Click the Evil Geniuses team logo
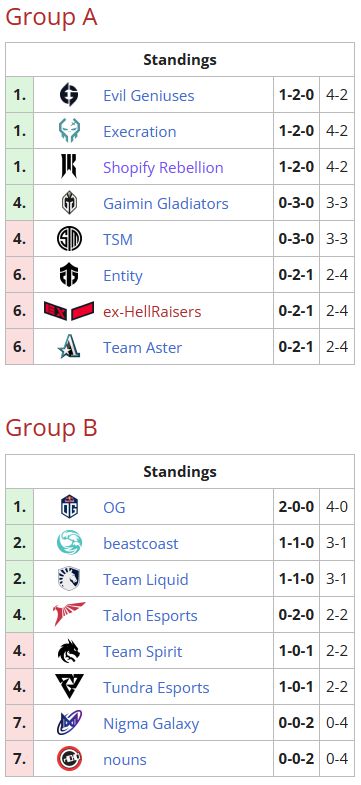361x785 pixels. click(69, 95)
